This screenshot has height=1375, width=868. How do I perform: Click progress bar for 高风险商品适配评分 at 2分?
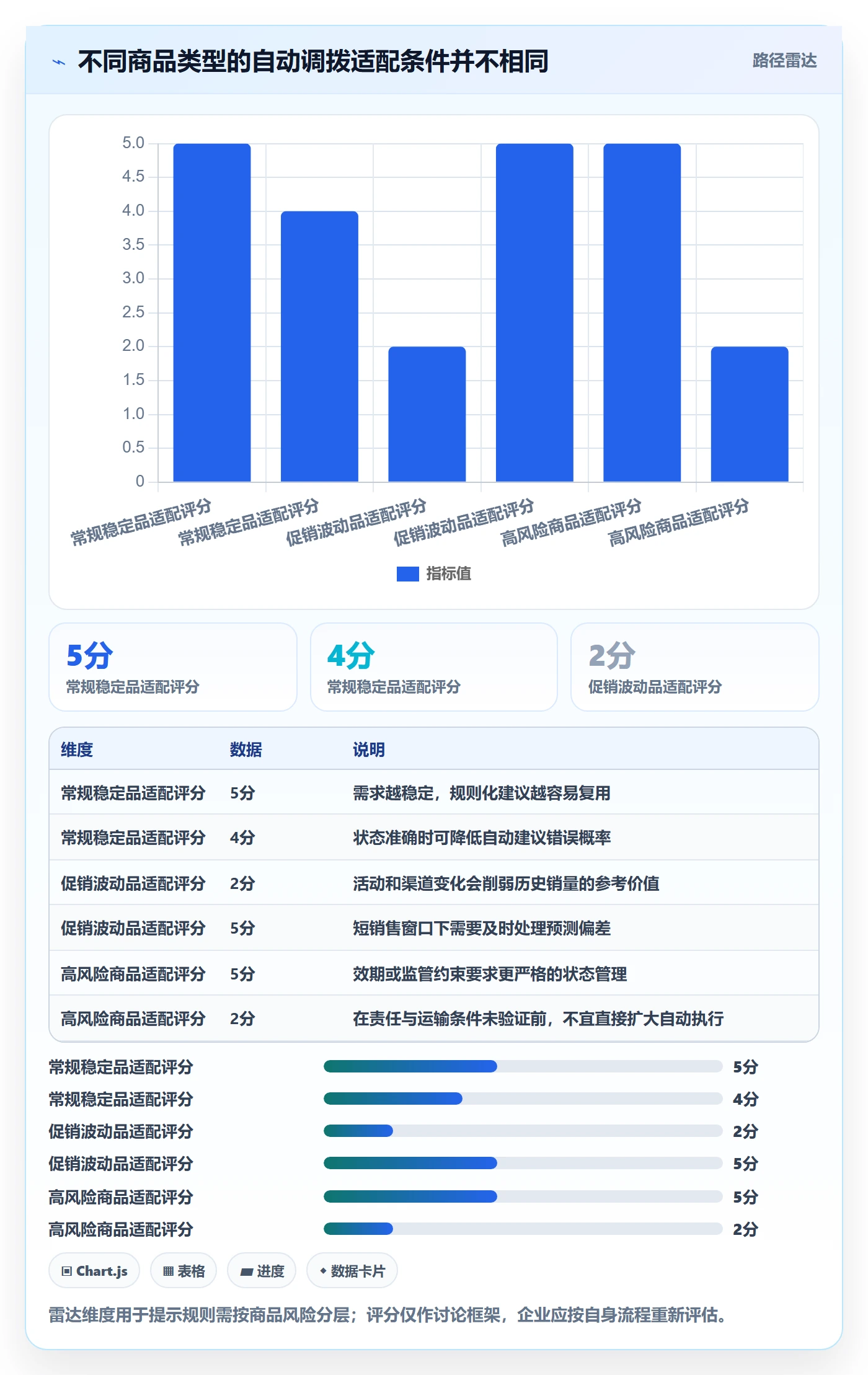[523, 1229]
